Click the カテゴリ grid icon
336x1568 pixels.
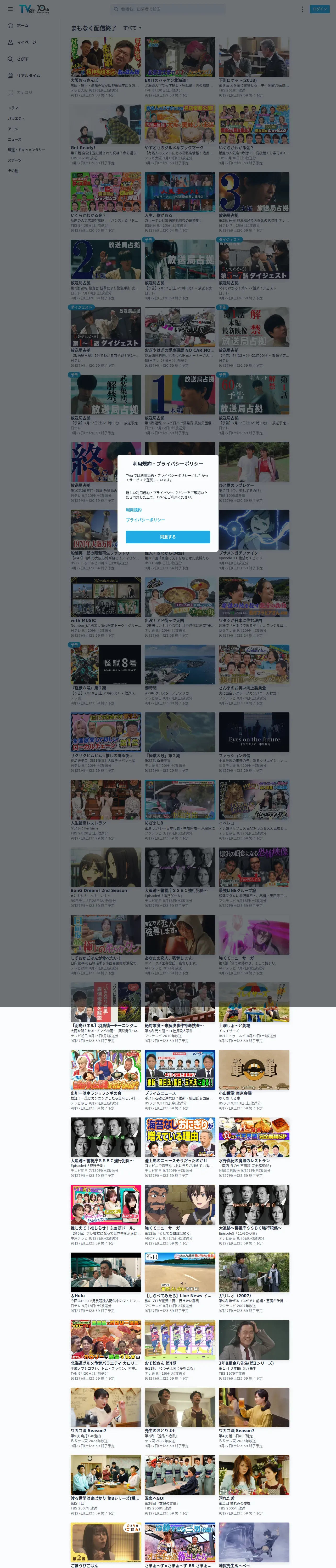pos(10,93)
